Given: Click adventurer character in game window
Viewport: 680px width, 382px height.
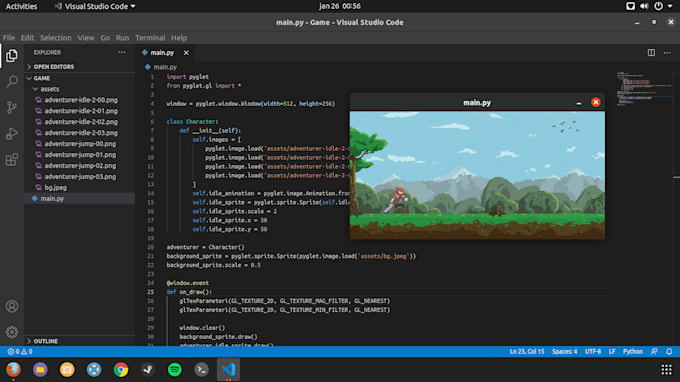Looking at the screenshot, I should pos(396,200).
